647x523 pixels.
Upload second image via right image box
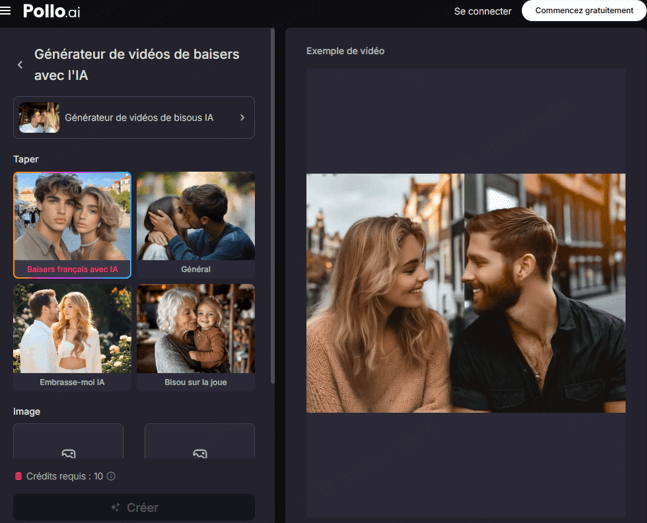tap(200, 441)
